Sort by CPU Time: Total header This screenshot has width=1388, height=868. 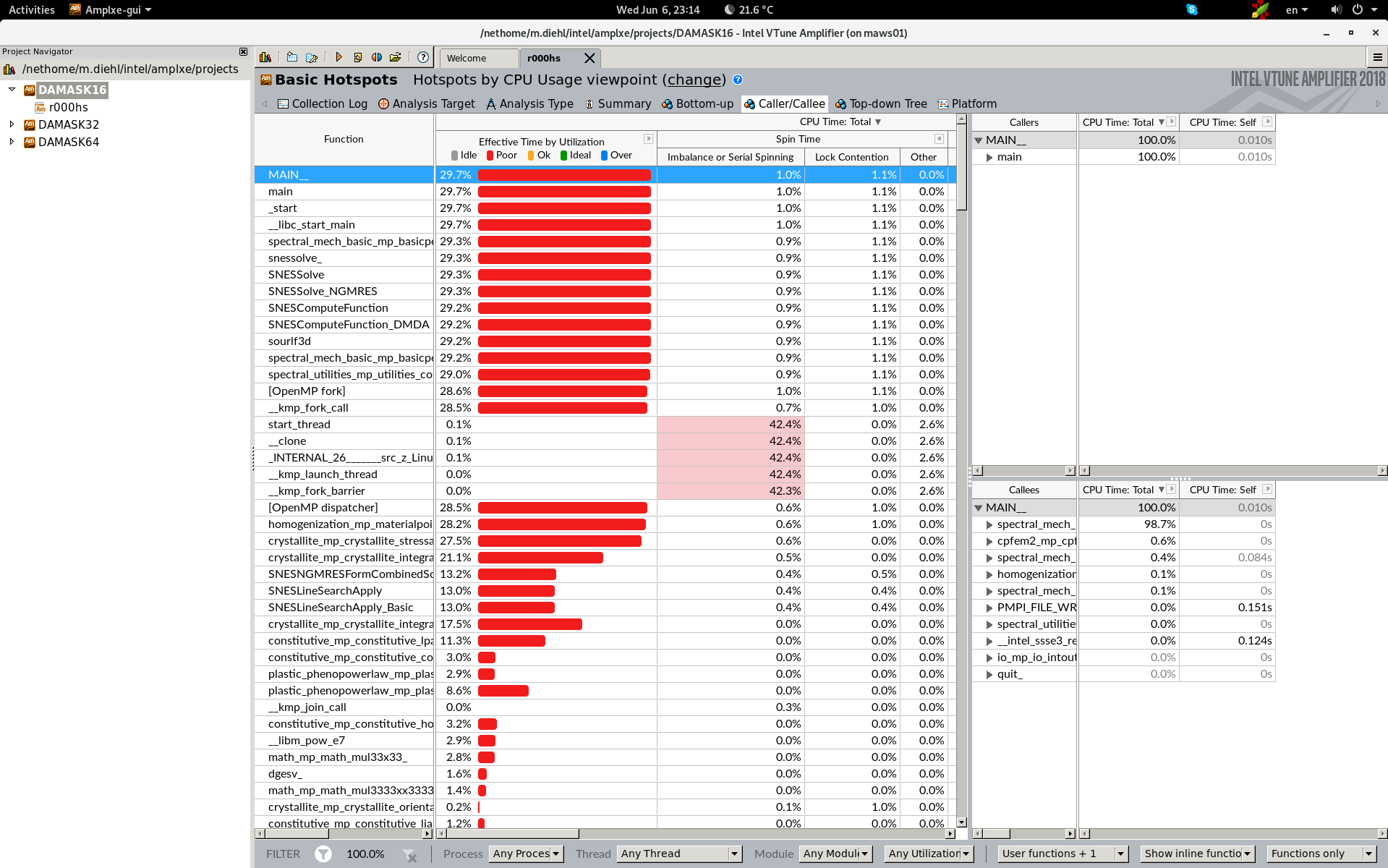tap(840, 122)
